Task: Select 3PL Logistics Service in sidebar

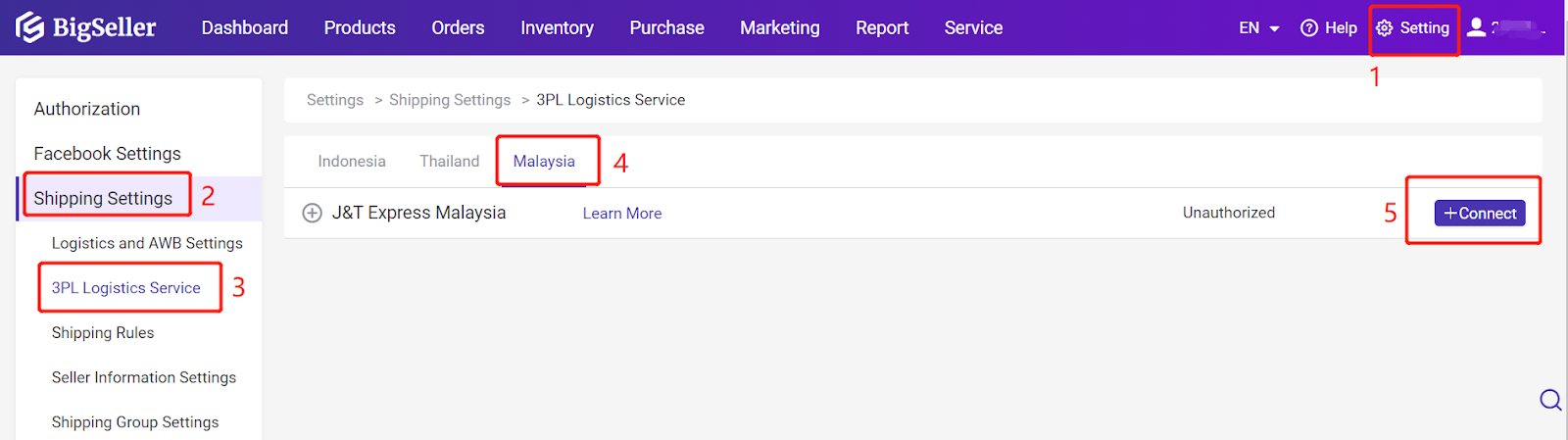Action: pyautogui.click(x=126, y=288)
